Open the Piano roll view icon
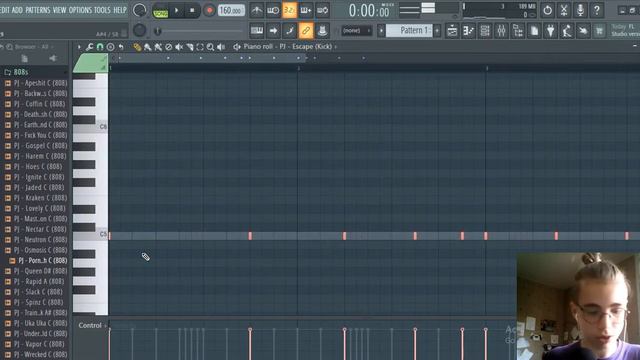Image resolution: width=640 pixels, height=360 pixels. click(x=469, y=31)
